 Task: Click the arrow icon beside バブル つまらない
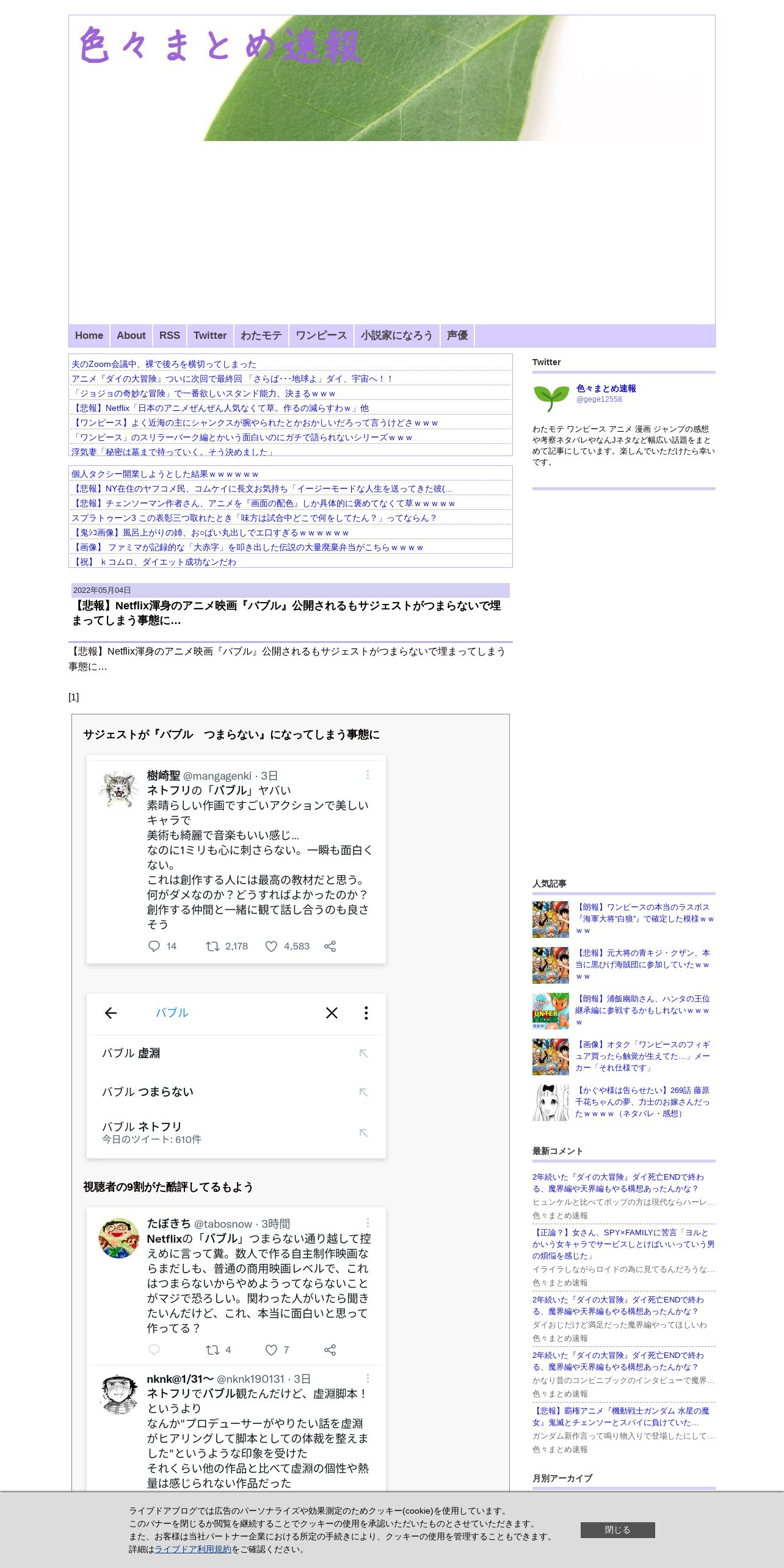(363, 1092)
